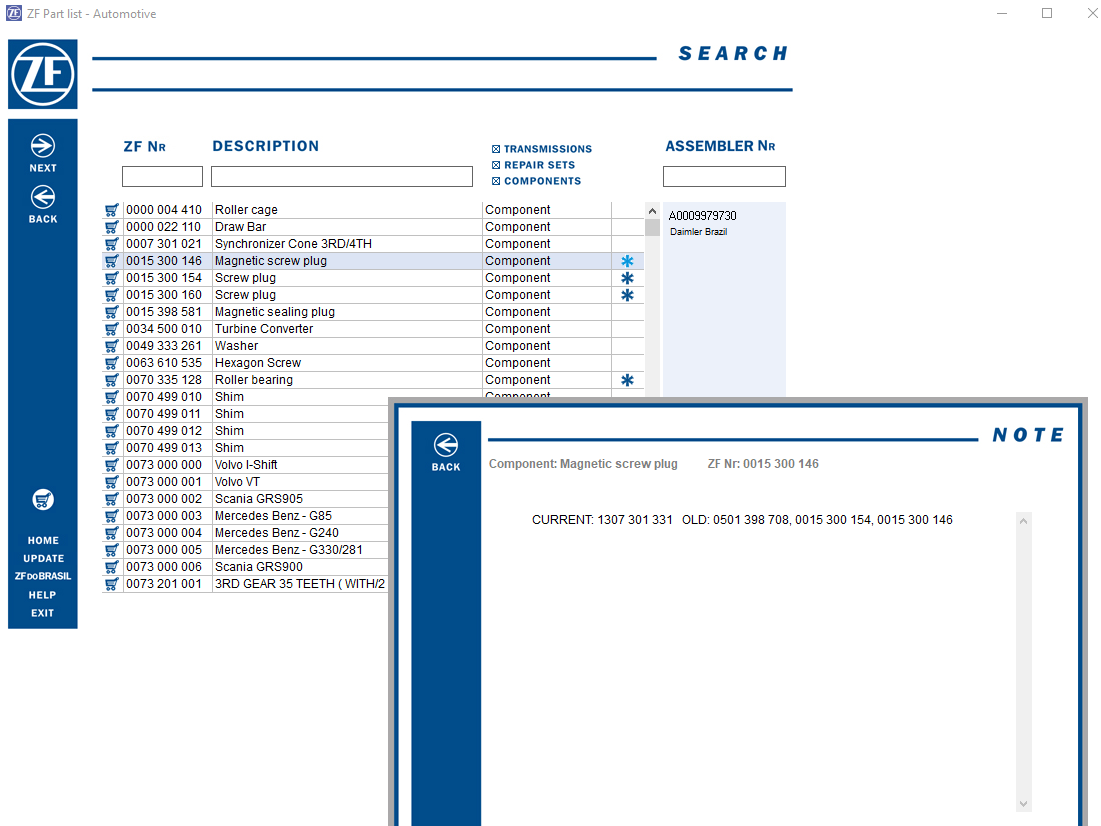
Task: Add Volvo I-Shift to cart
Action: (x=112, y=464)
